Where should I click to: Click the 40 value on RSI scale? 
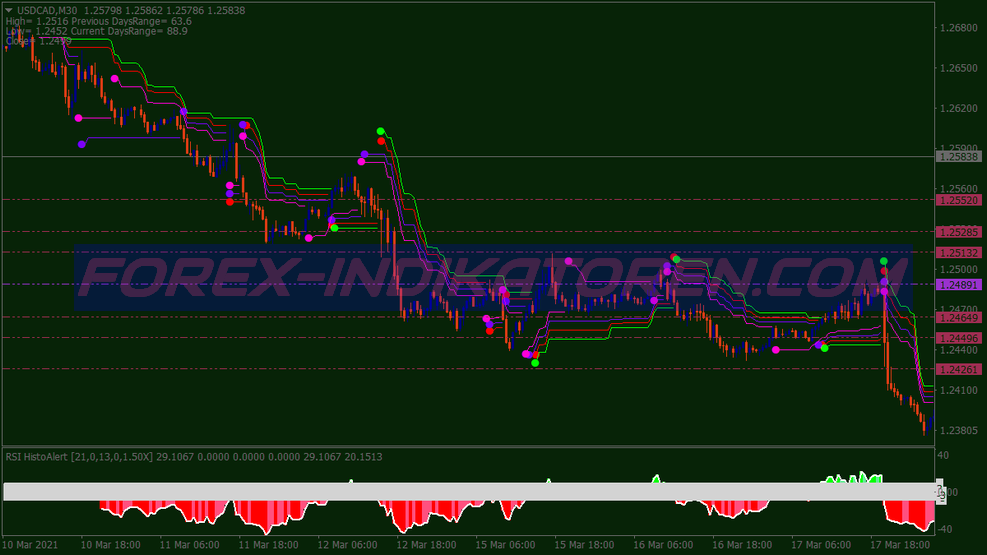pyautogui.click(x=944, y=455)
